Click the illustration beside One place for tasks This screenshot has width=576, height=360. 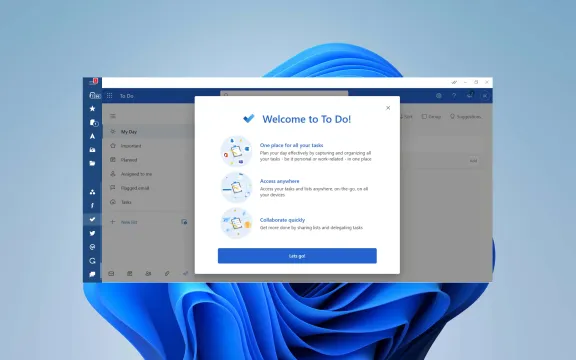236,151
